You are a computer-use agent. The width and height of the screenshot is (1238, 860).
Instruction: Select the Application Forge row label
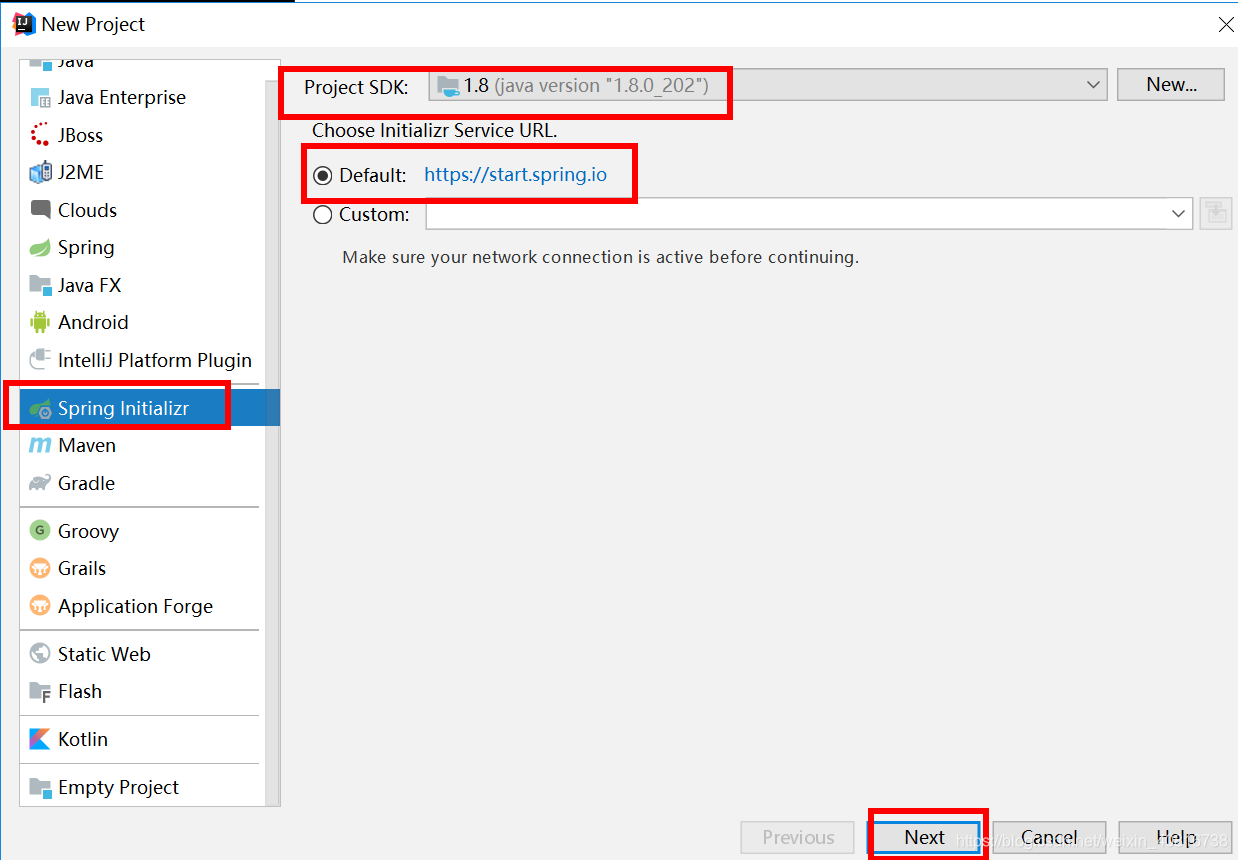(x=135, y=606)
